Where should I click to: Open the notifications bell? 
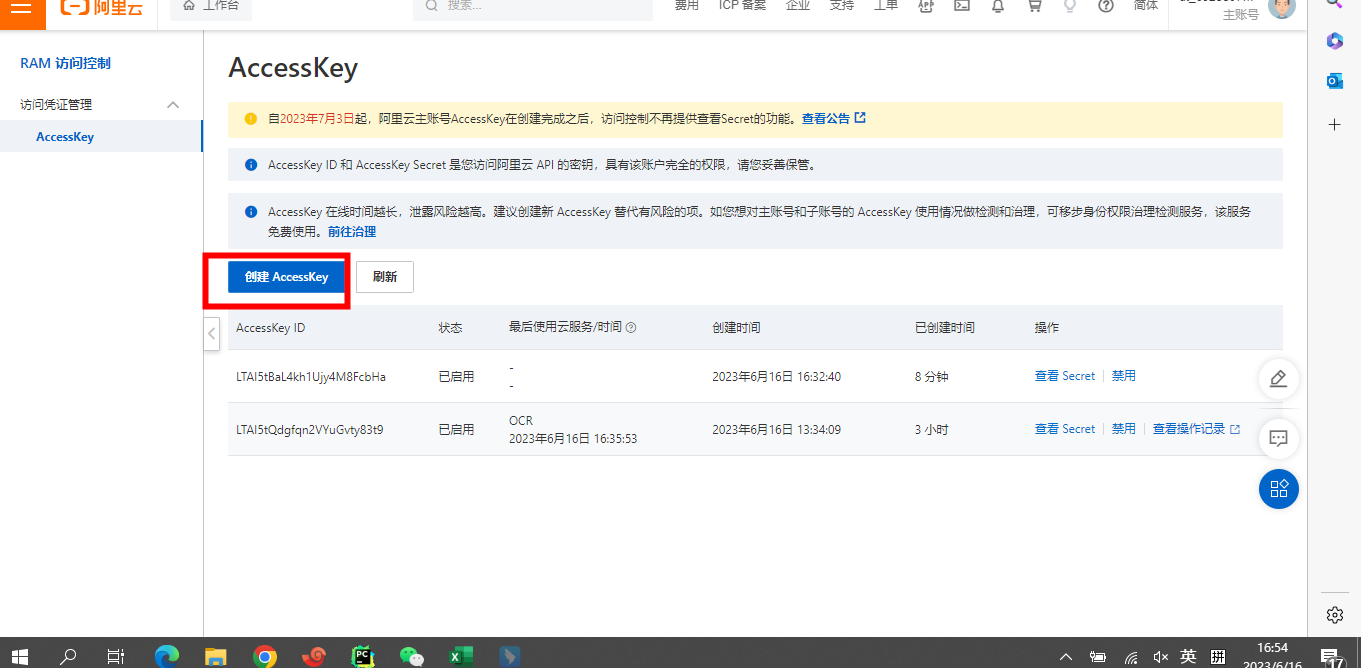coord(998,6)
